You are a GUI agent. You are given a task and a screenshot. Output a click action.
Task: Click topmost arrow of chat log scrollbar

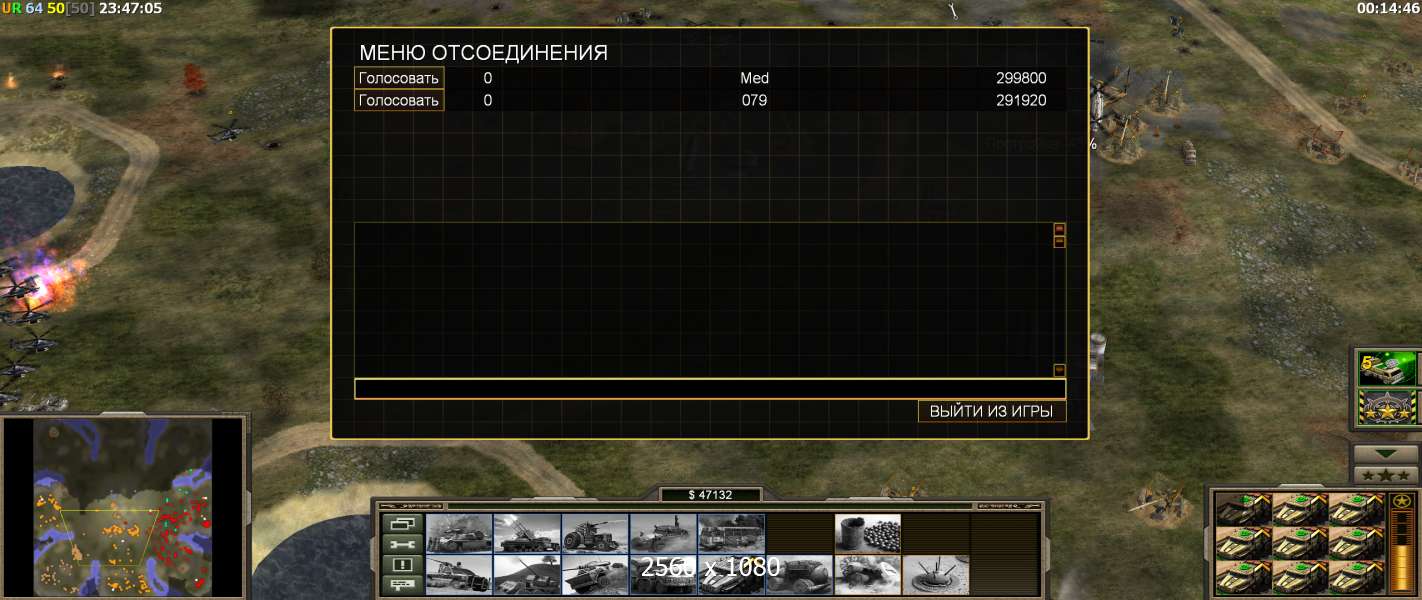click(1060, 228)
